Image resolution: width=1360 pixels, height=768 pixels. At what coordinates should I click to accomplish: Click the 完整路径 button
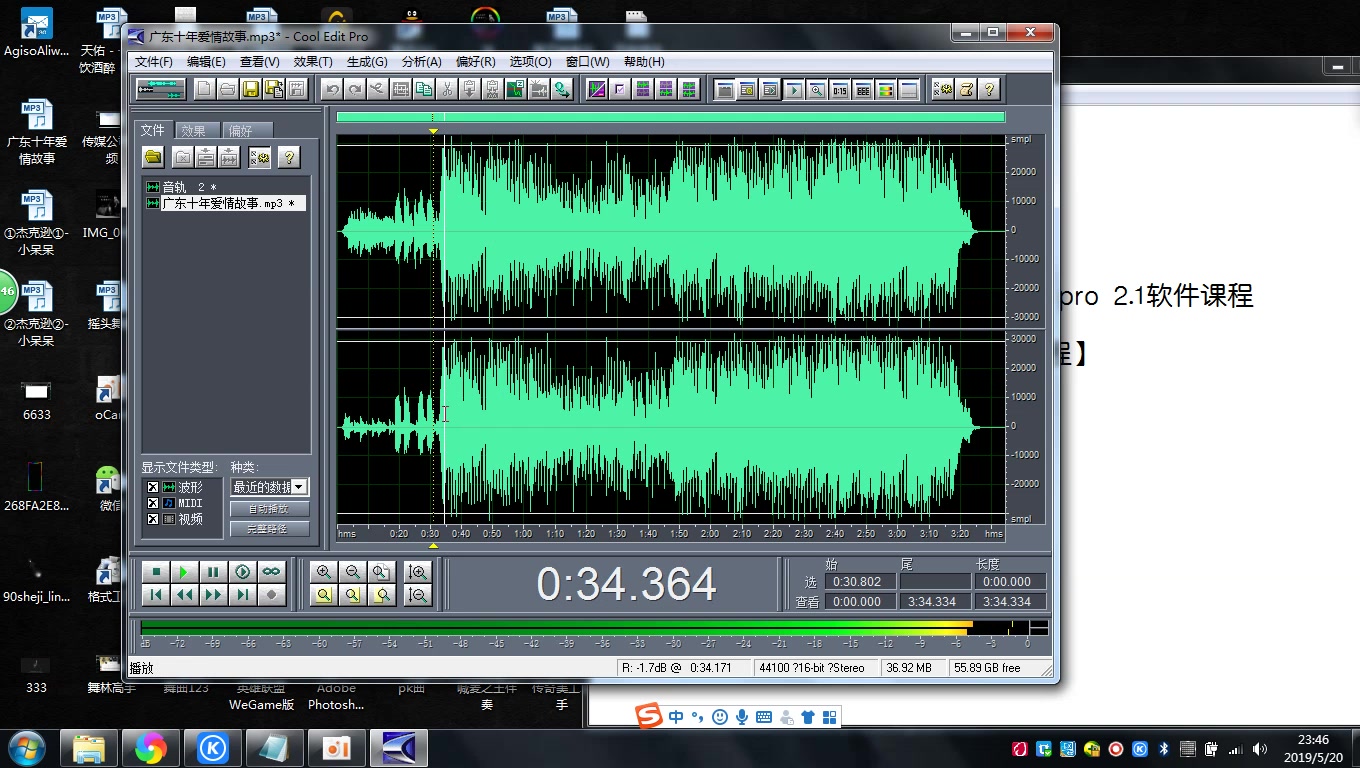270,529
